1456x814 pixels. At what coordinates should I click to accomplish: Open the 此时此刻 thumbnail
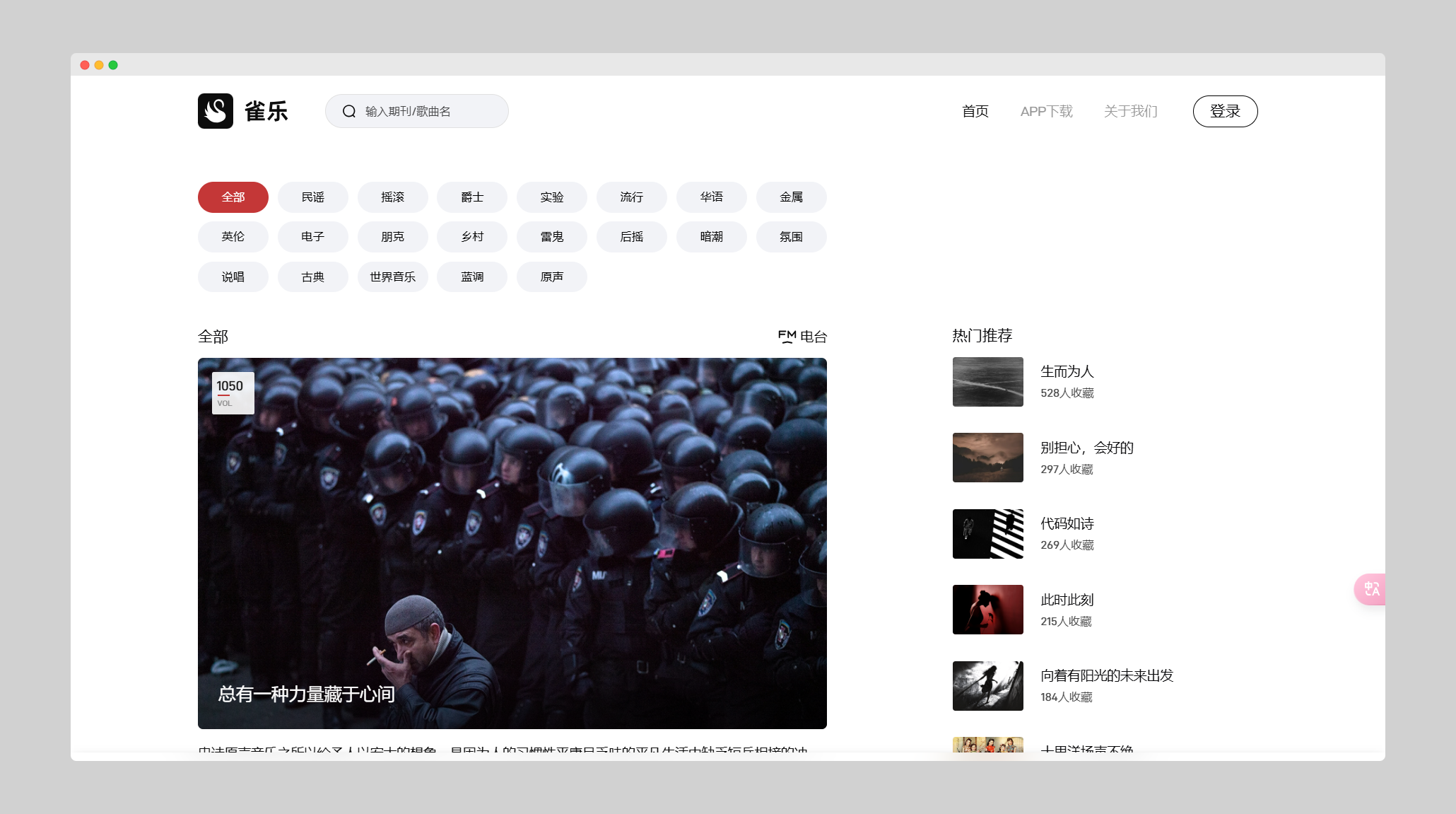pos(988,610)
